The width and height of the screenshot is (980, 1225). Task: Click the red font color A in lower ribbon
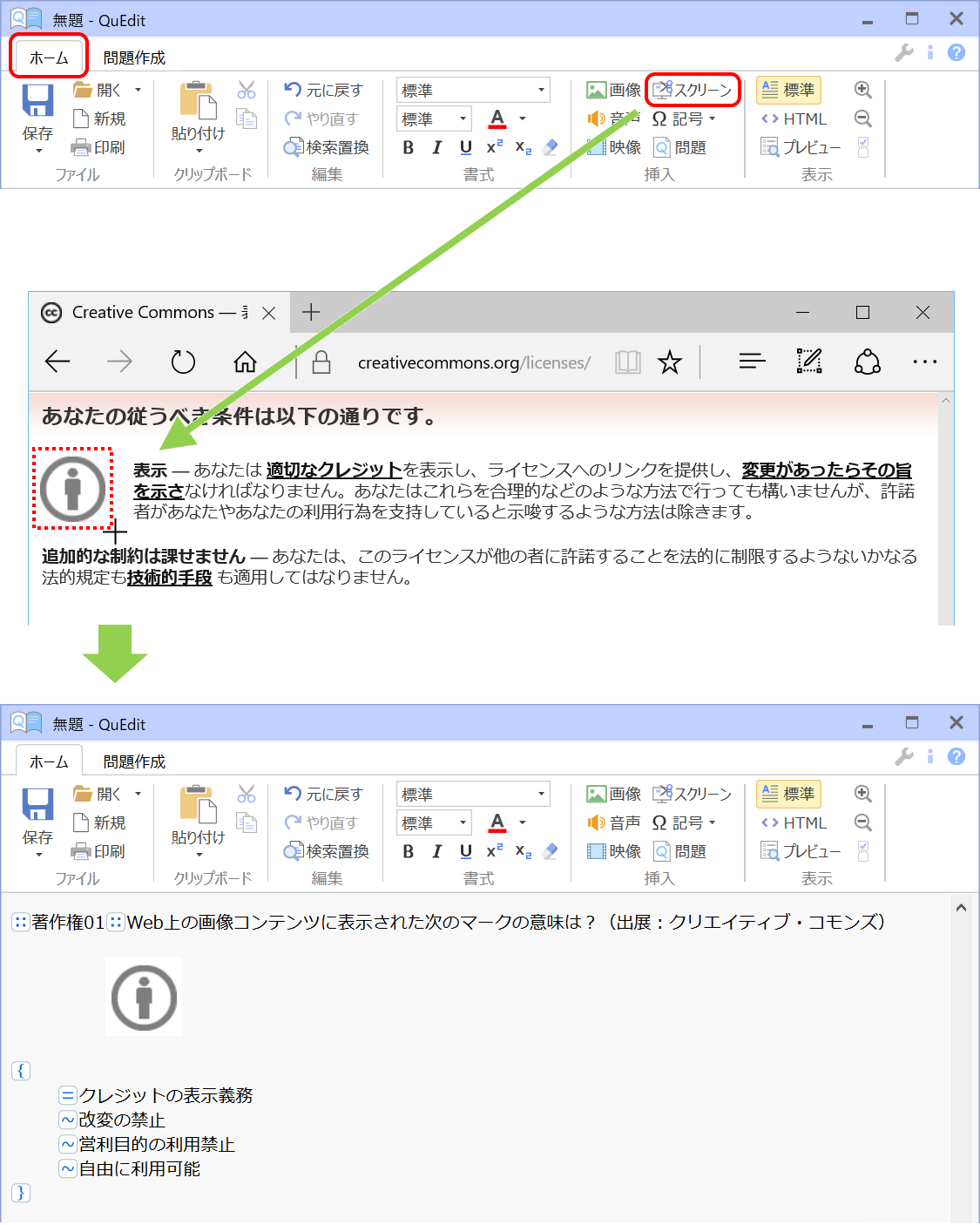click(497, 822)
